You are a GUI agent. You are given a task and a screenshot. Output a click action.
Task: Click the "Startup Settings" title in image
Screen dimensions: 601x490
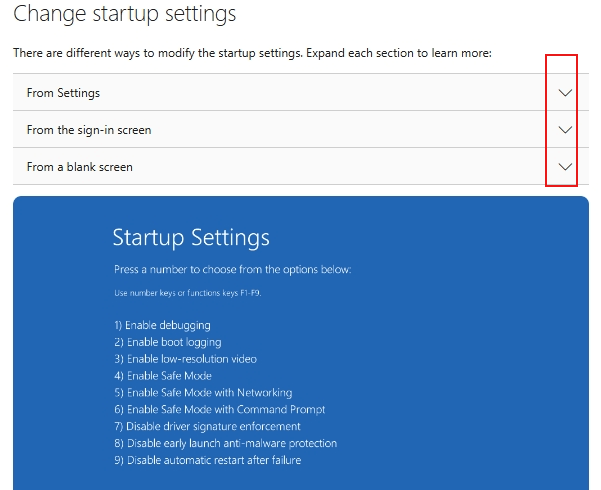tap(191, 238)
